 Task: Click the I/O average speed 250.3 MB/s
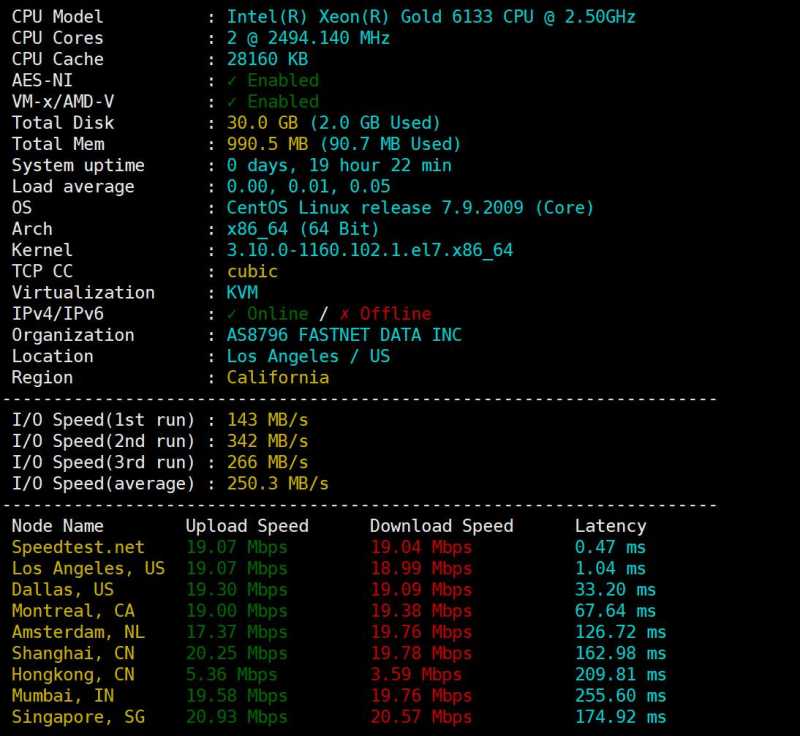277,484
